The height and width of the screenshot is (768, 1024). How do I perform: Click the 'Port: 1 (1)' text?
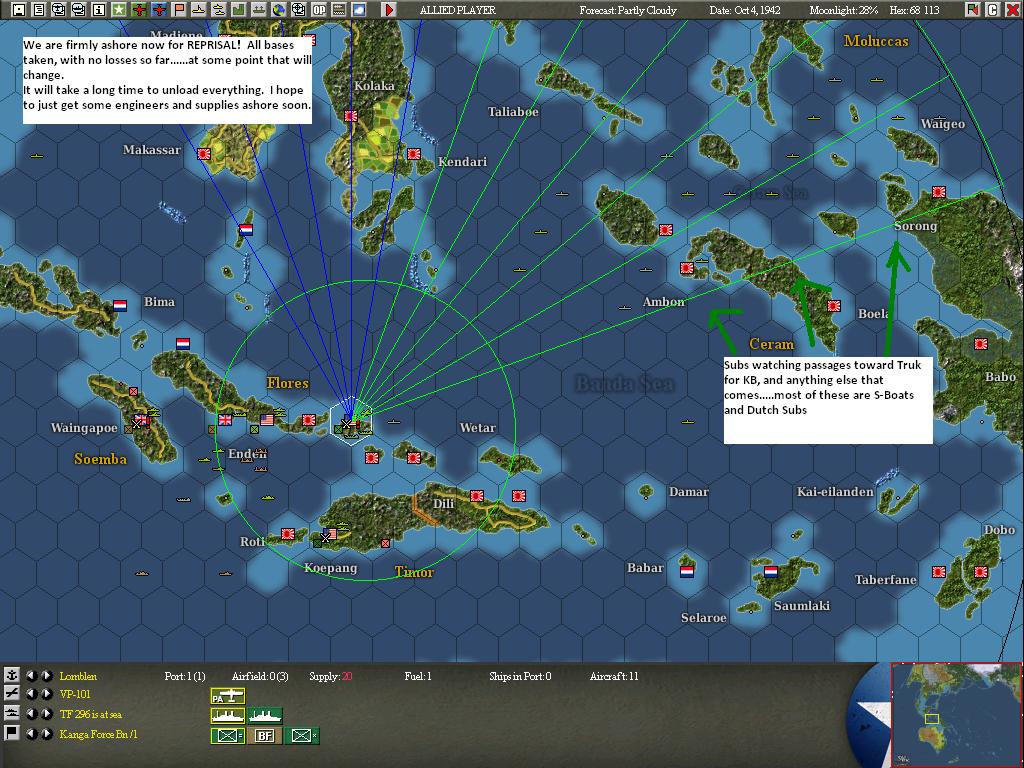click(185, 676)
